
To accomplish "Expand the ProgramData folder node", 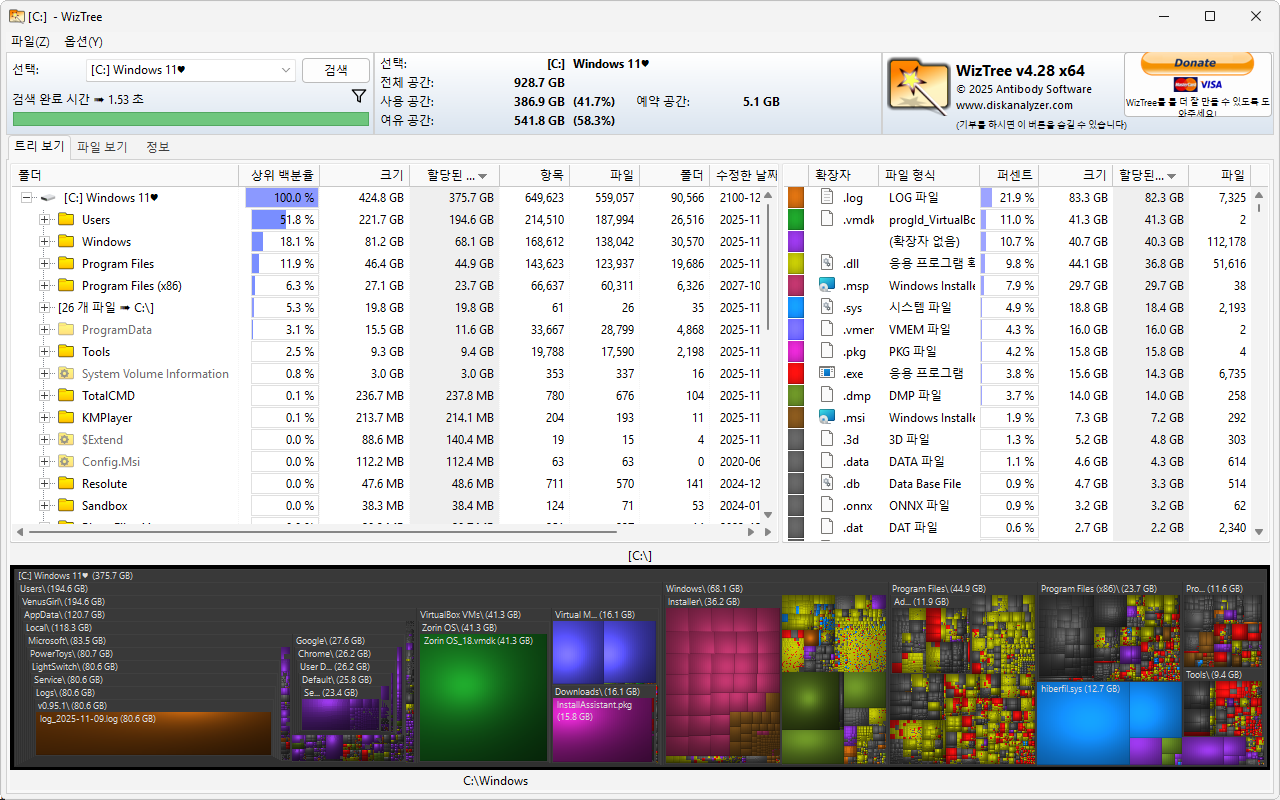I will click(45, 330).
